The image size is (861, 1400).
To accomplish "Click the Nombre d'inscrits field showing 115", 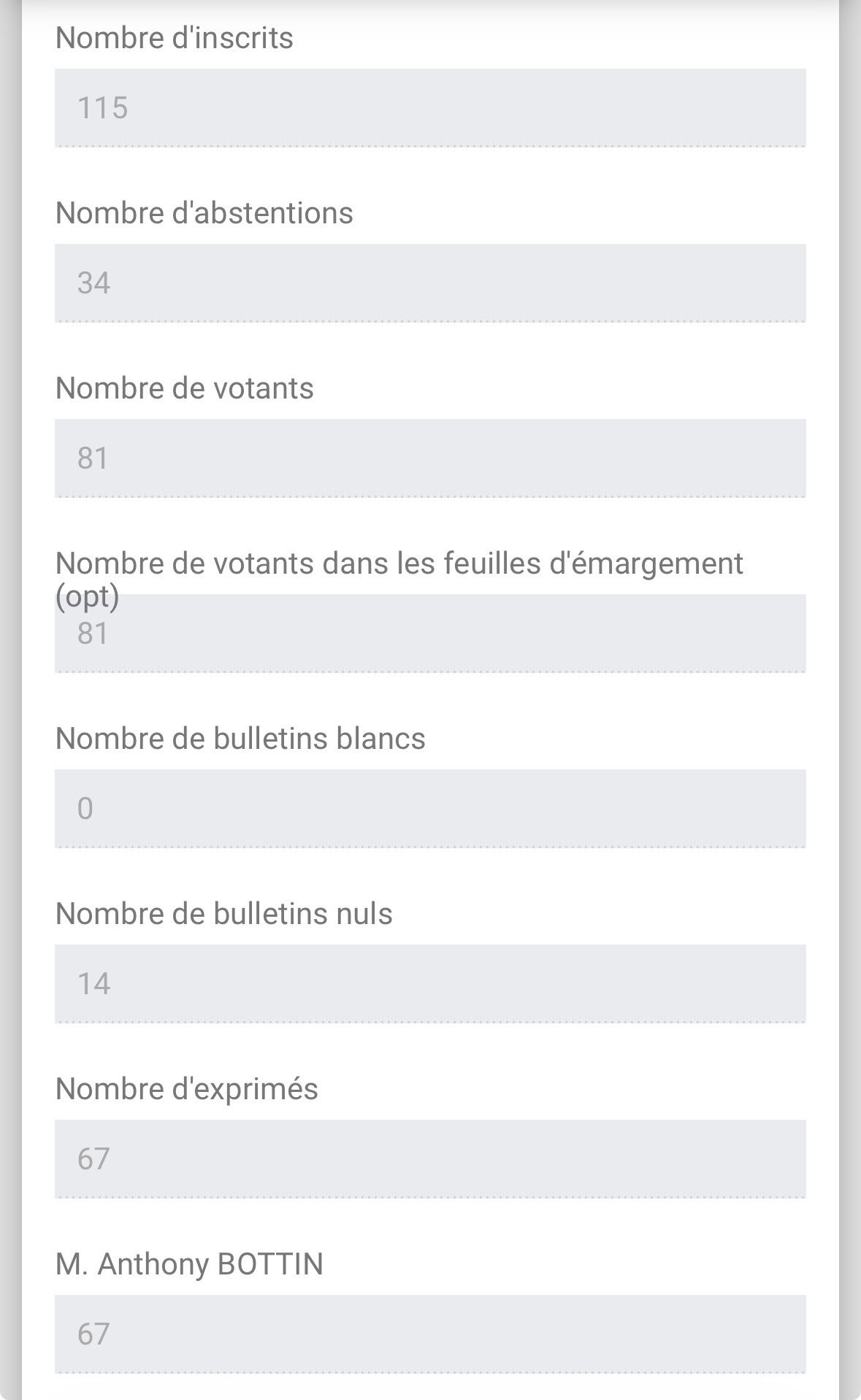I will pyautogui.click(x=430, y=108).
